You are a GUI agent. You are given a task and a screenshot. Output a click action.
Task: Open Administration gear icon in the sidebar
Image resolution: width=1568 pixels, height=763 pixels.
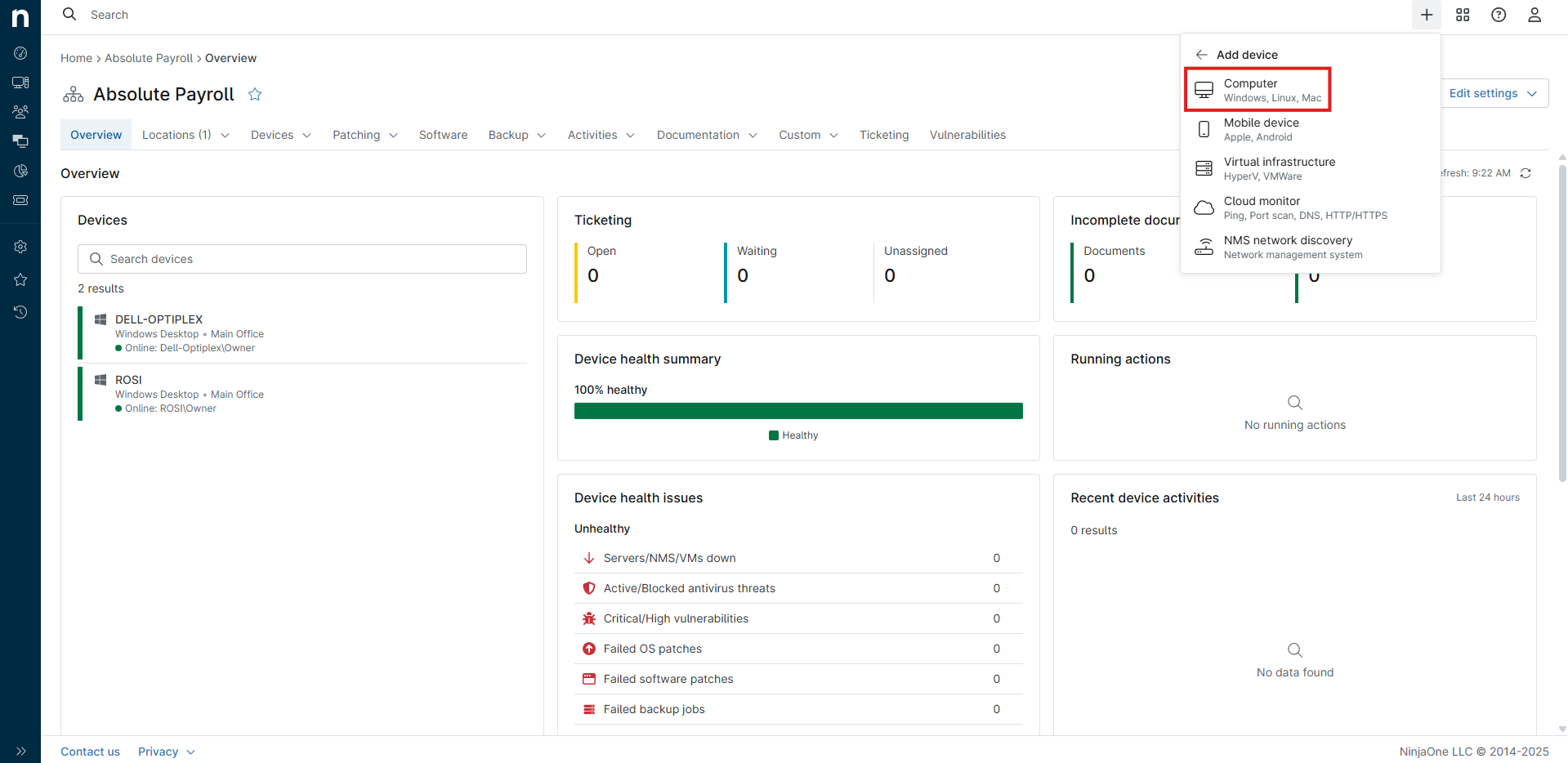pos(20,247)
